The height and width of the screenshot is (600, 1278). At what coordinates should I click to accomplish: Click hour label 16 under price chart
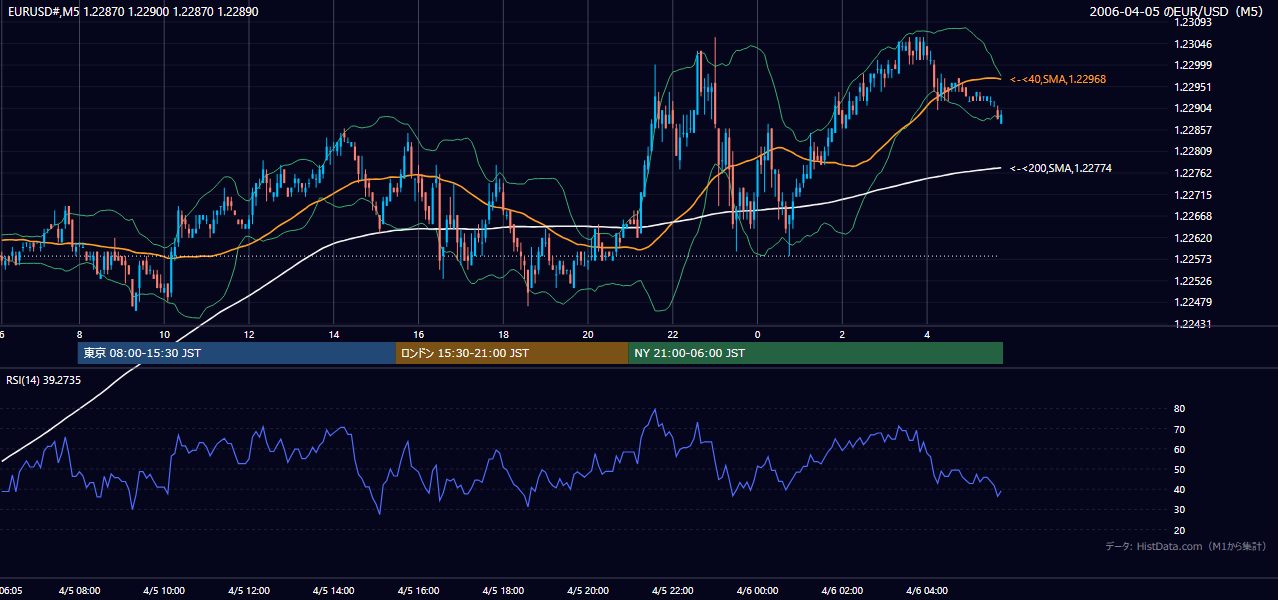(419, 335)
